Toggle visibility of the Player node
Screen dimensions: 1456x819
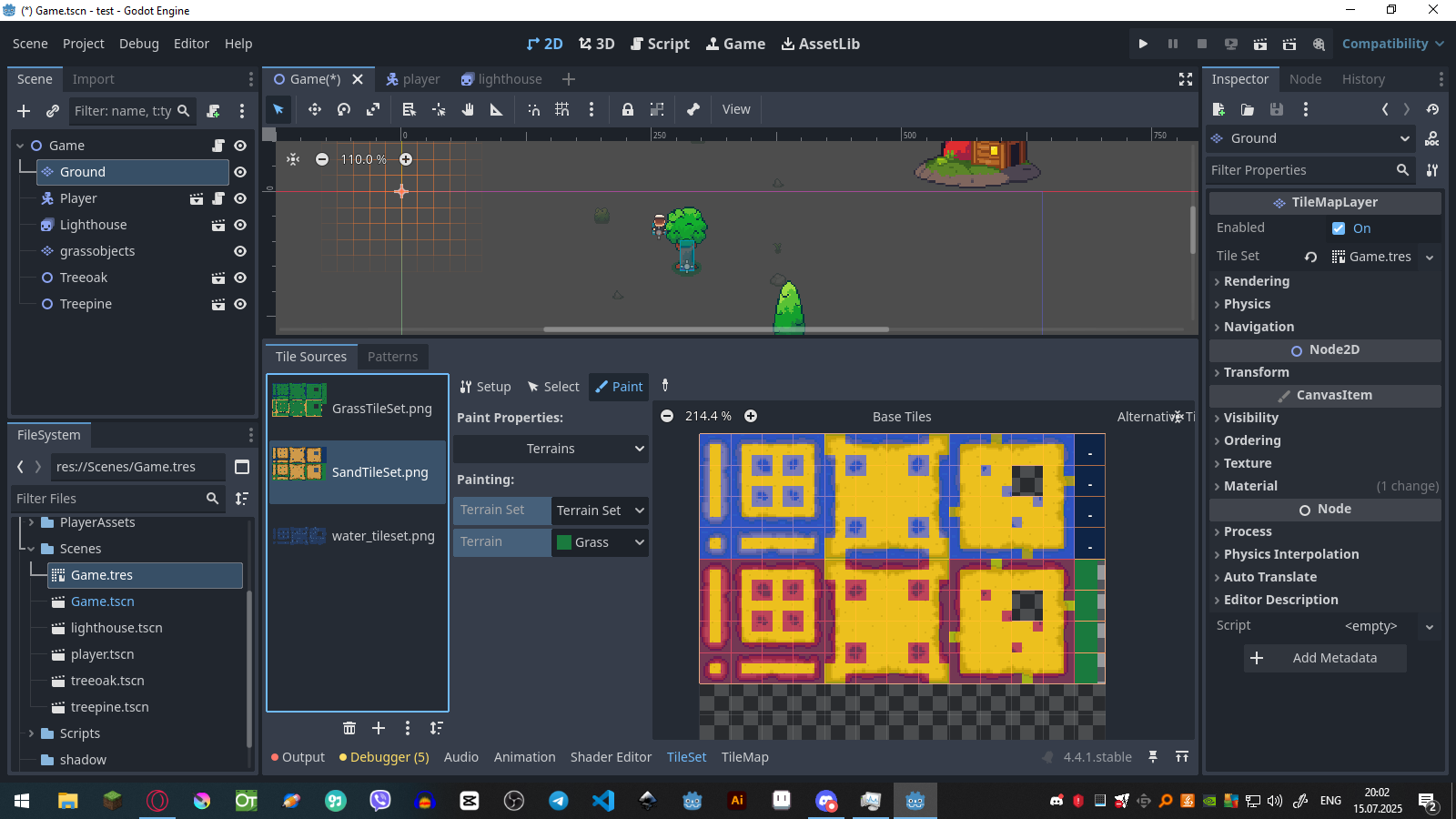pos(239,198)
